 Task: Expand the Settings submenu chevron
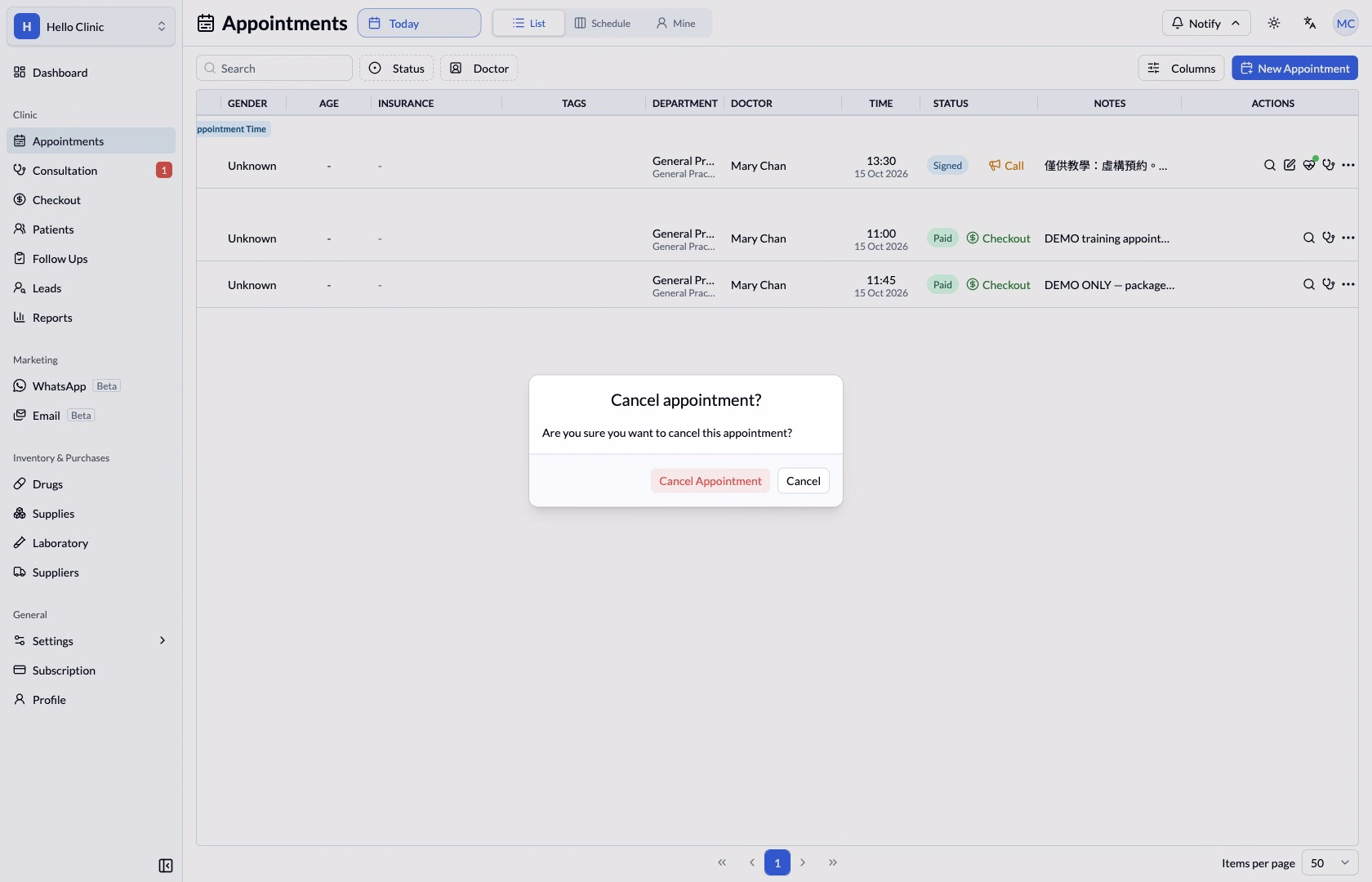(x=162, y=641)
